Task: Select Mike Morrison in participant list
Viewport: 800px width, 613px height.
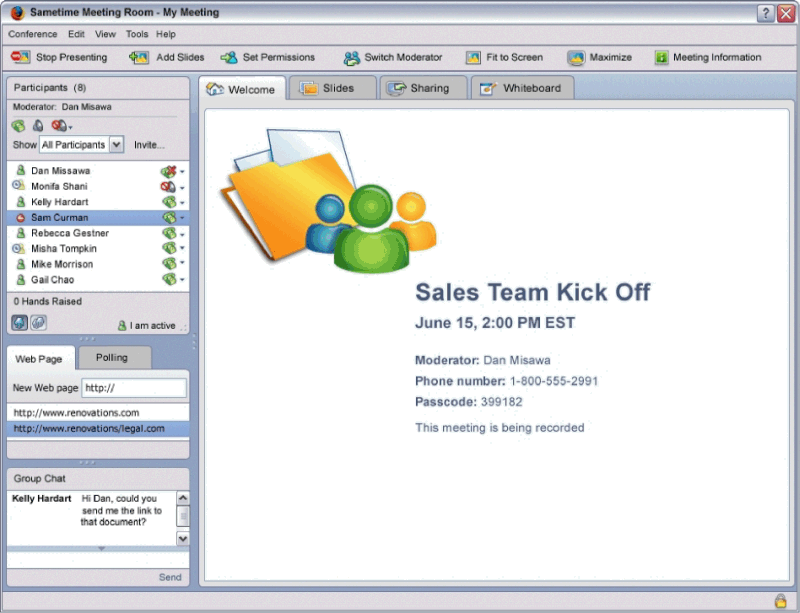Action: click(x=98, y=264)
